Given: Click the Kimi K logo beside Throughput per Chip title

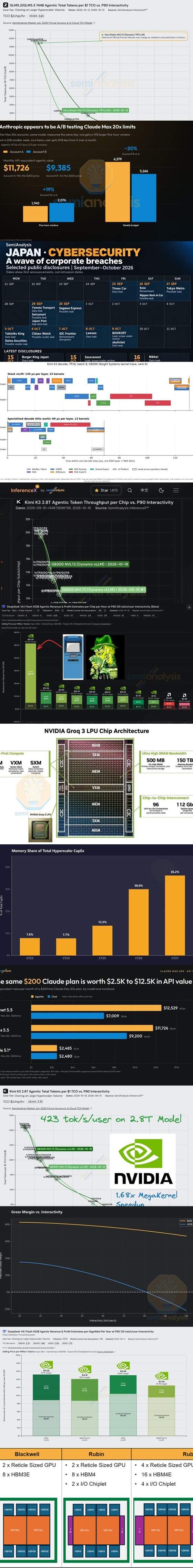Looking at the screenshot, I should point(19,502).
